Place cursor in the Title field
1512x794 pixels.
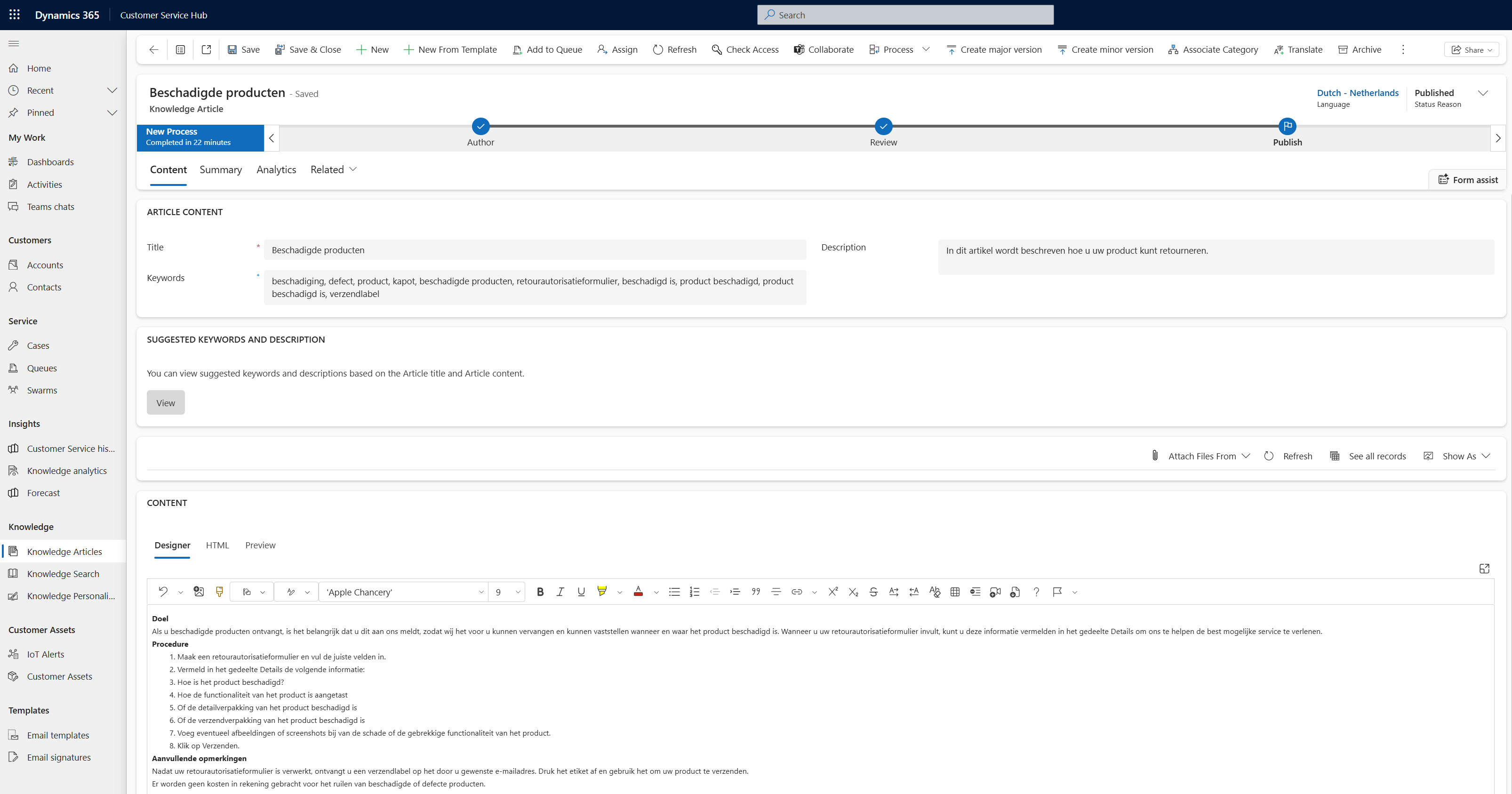[534, 249]
